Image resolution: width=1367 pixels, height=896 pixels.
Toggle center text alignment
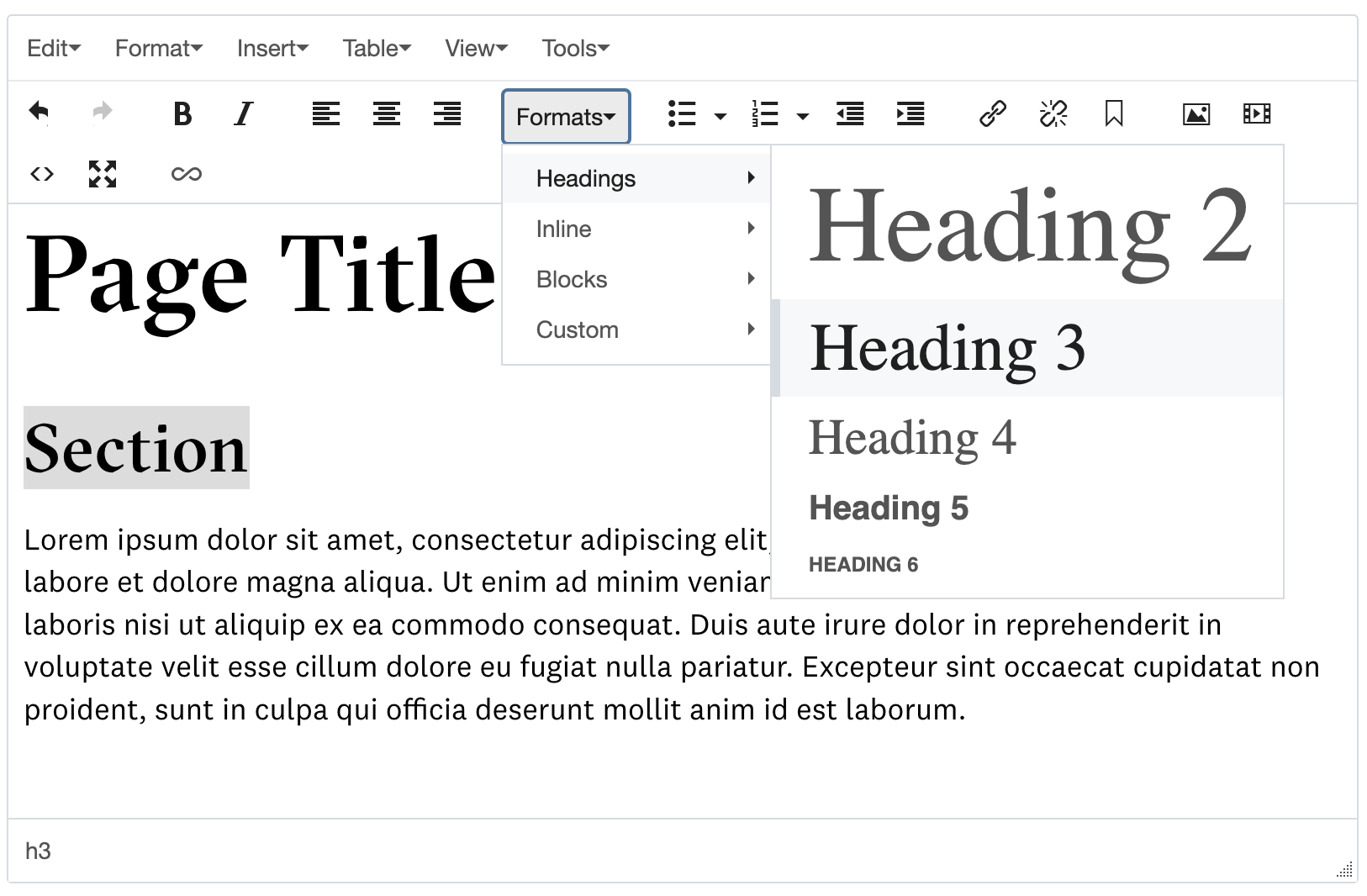(386, 114)
